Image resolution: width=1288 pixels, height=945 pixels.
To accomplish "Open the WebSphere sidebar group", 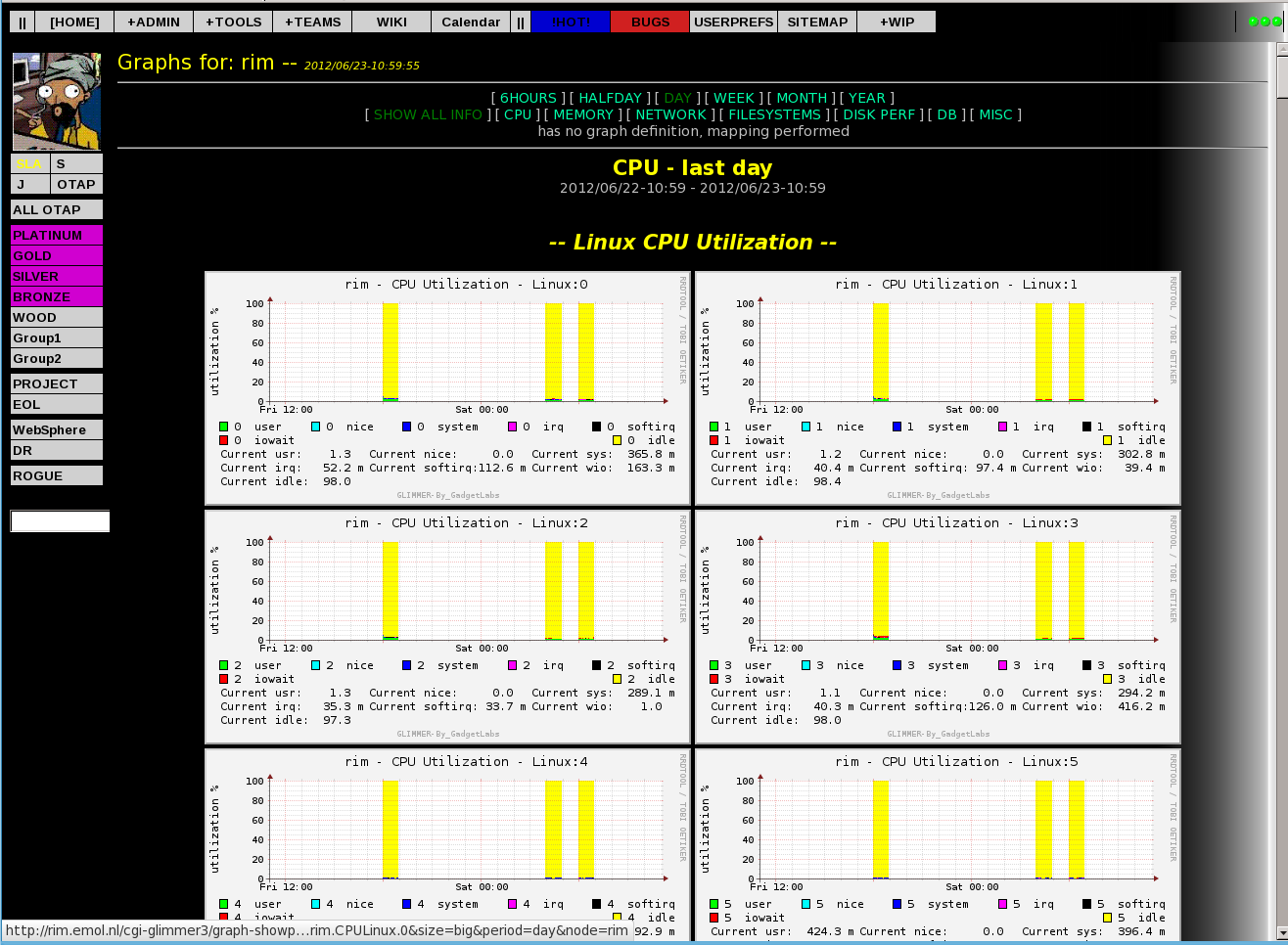I will pyautogui.click(x=57, y=429).
